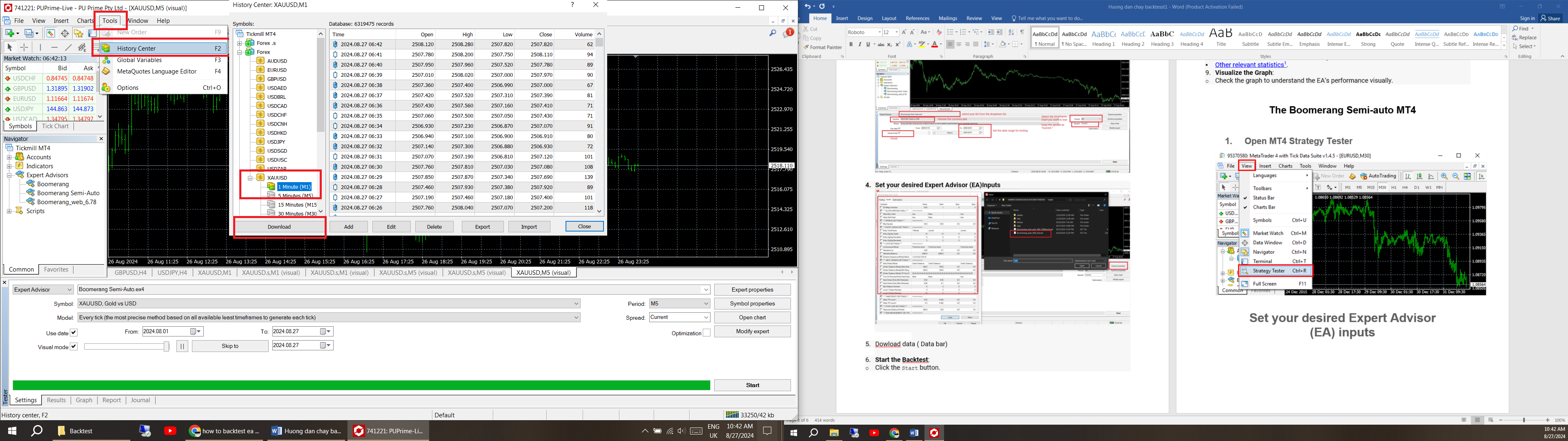1568x441 pixels.
Task: Click the Expert properties button
Action: click(x=752, y=290)
